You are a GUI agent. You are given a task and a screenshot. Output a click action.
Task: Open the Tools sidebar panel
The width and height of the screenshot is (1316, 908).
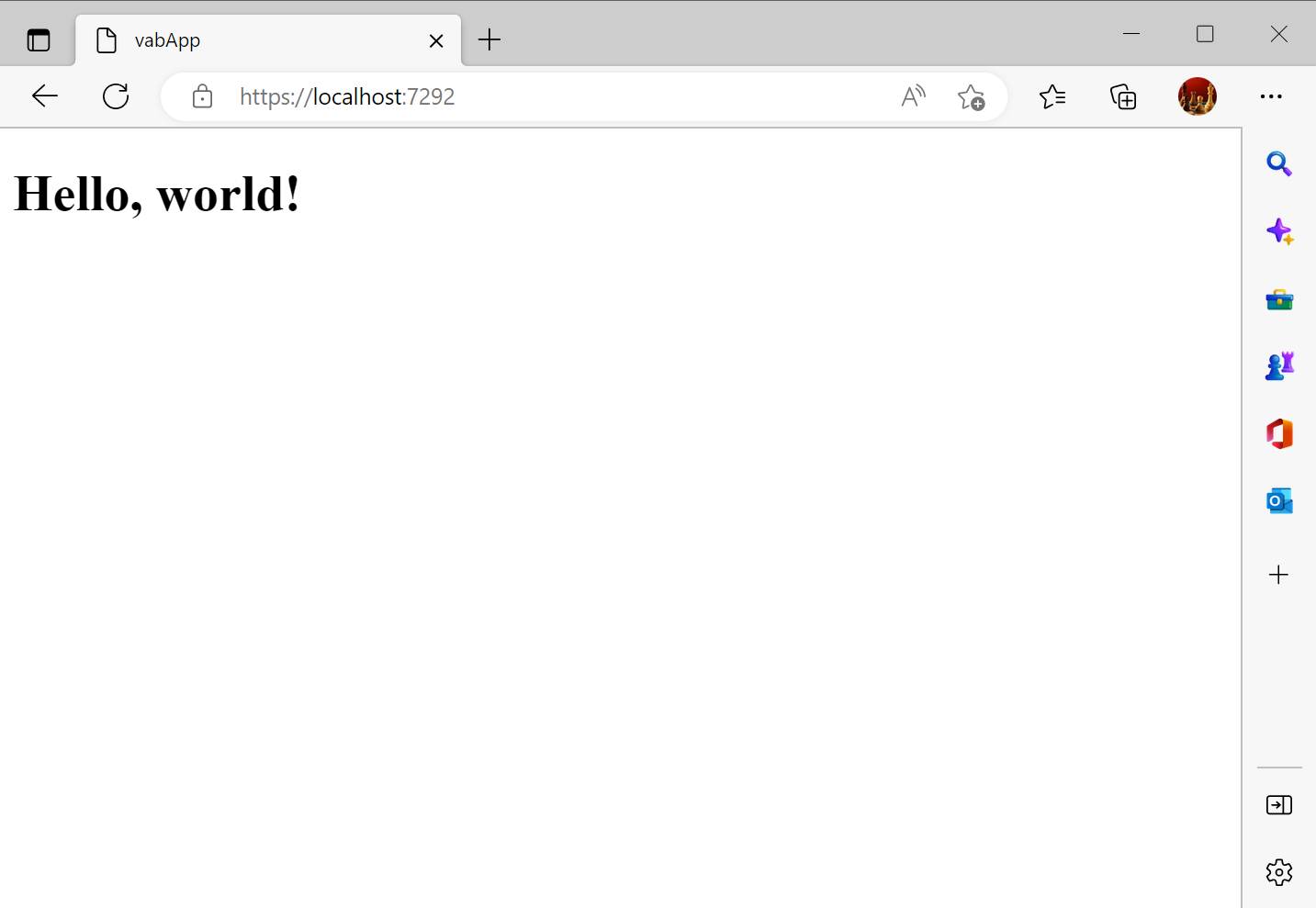[x=1278, y=298]
